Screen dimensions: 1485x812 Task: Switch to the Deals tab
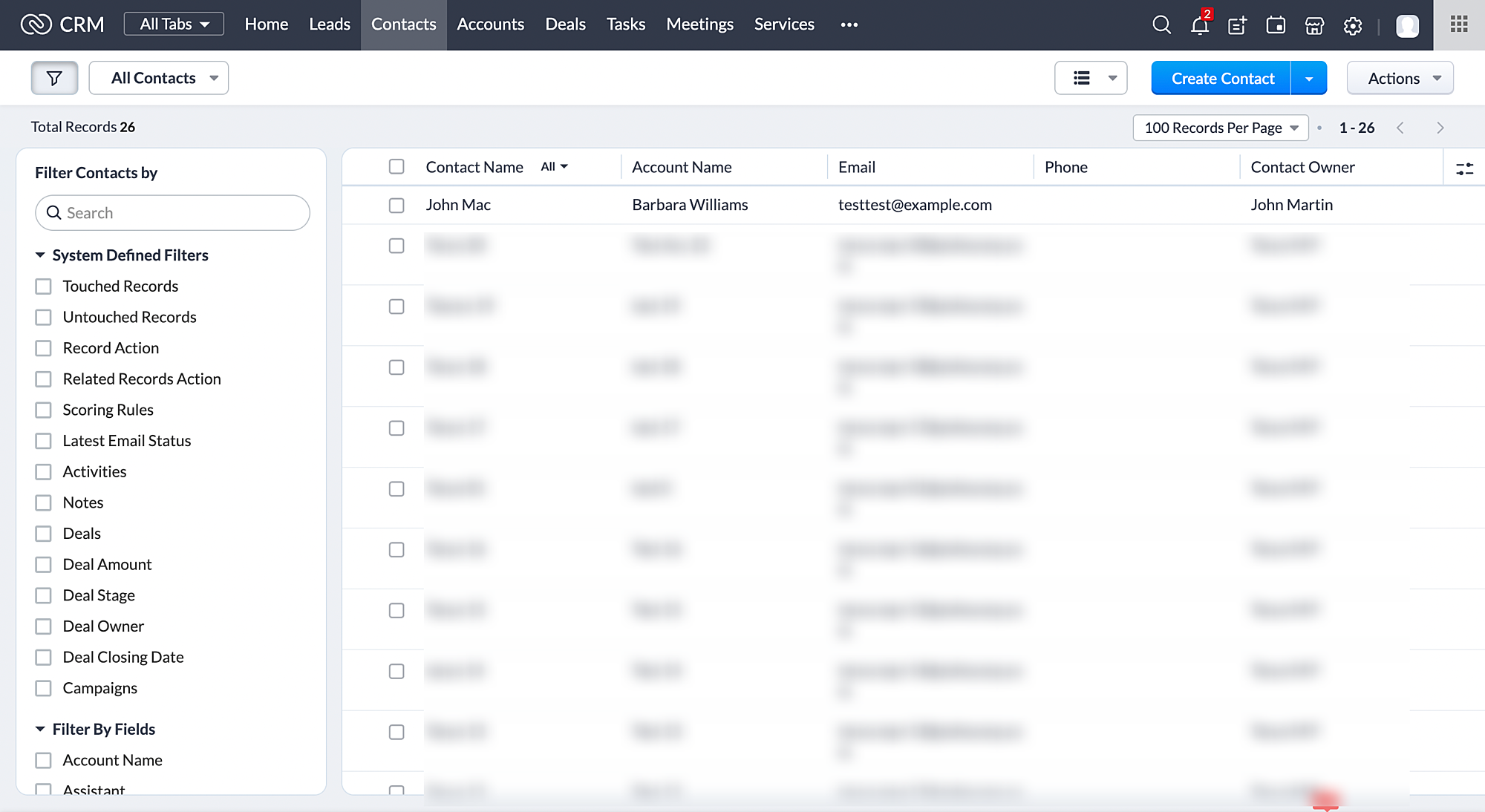coord(565,24)
